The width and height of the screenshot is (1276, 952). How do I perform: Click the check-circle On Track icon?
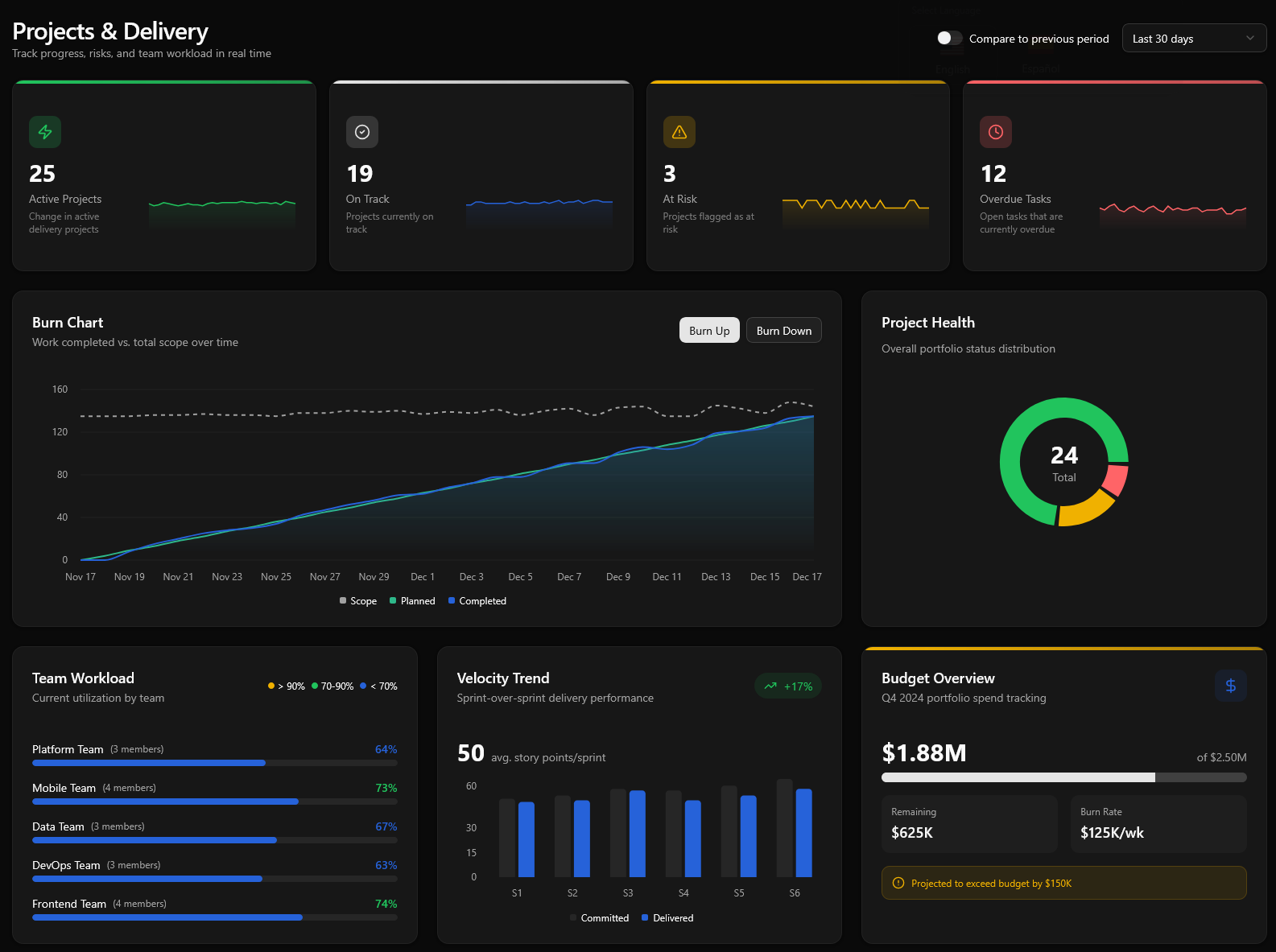tap(362, 132)
